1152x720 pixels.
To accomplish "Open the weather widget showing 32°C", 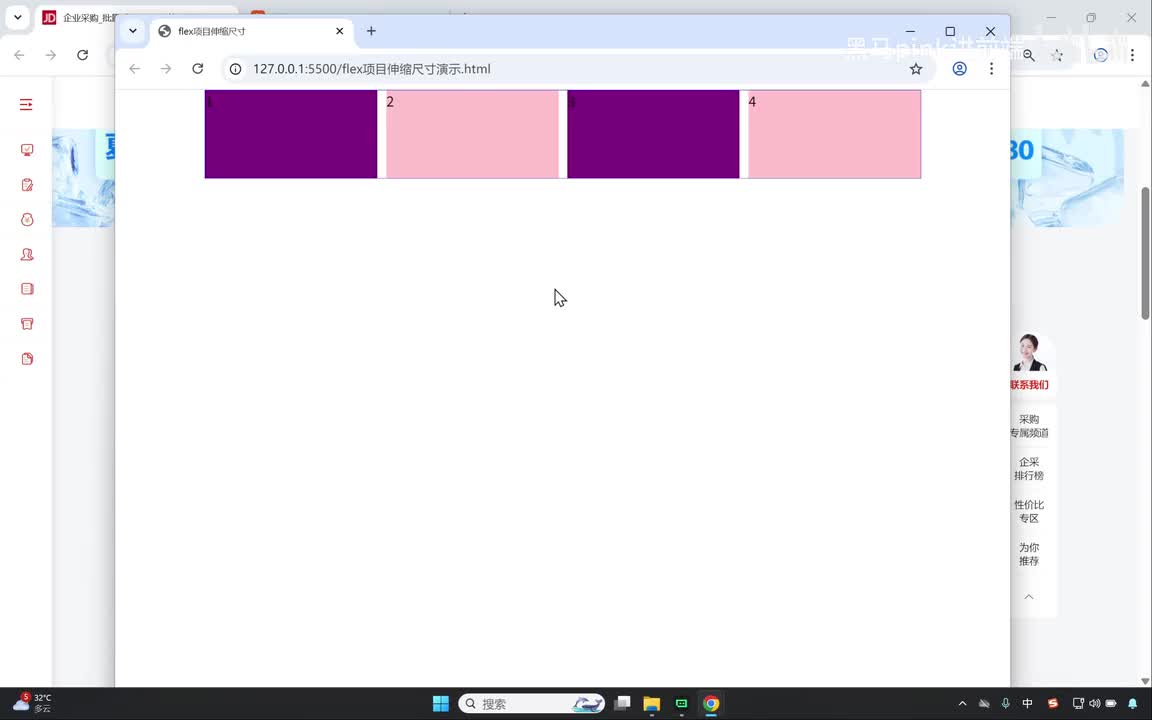I will pyautogui.click(x=32, y=703).
